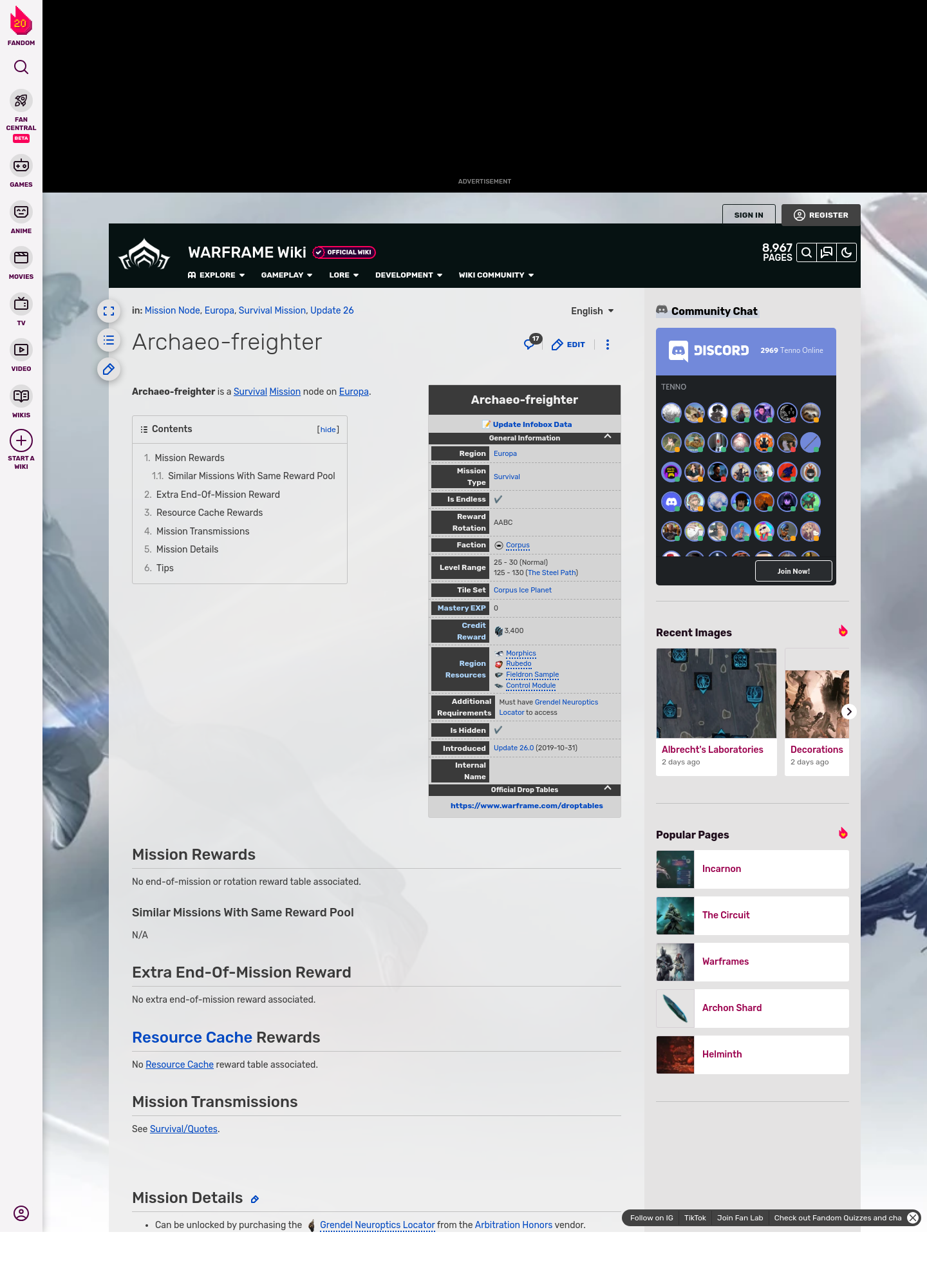
Task: Edit Mission Details section pencil icon
Action: pos(255,1199)
